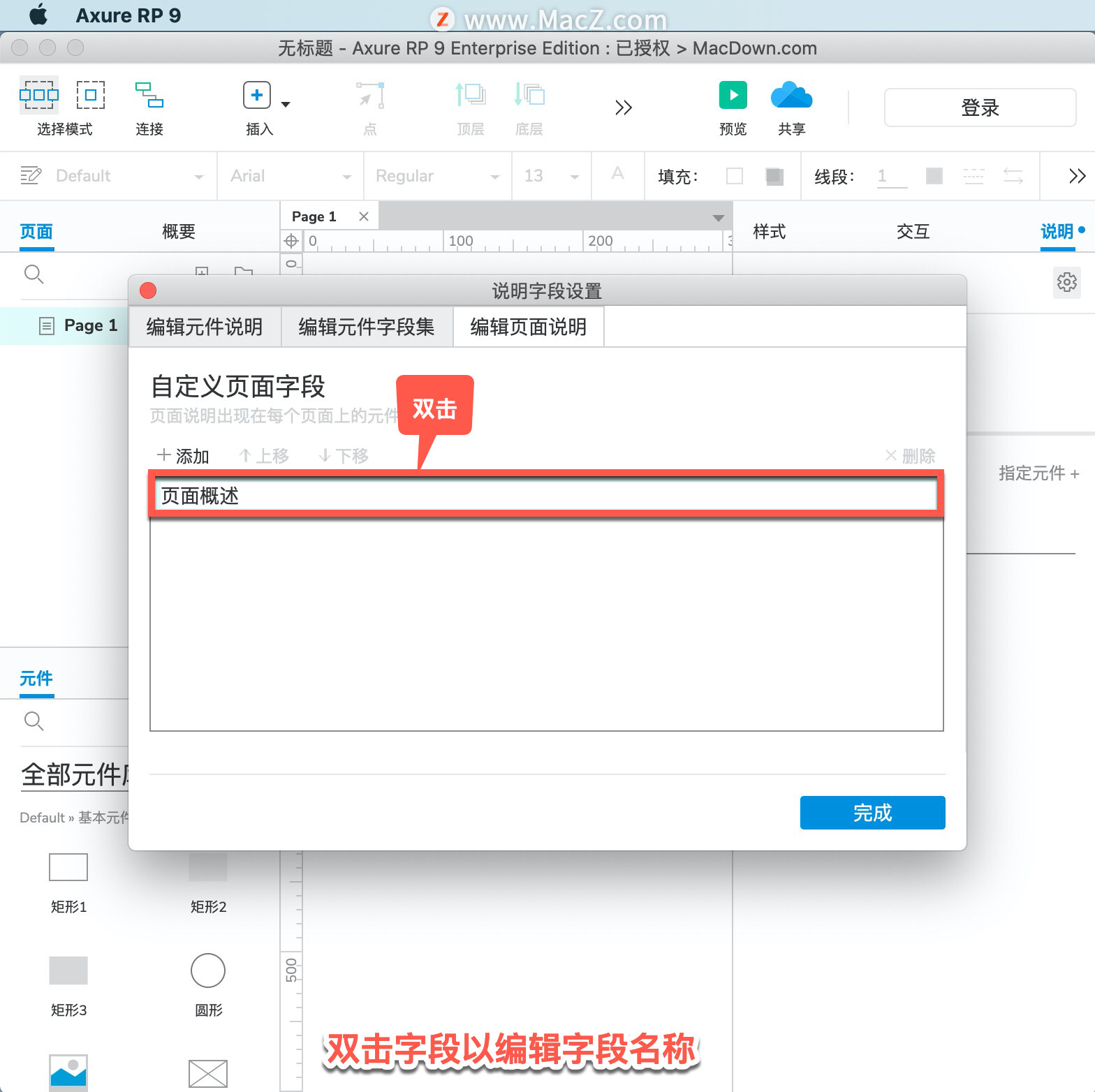Click the arrow style icon
Viewport: 1095px width, 1092px height.
(x=1013, y=176)
